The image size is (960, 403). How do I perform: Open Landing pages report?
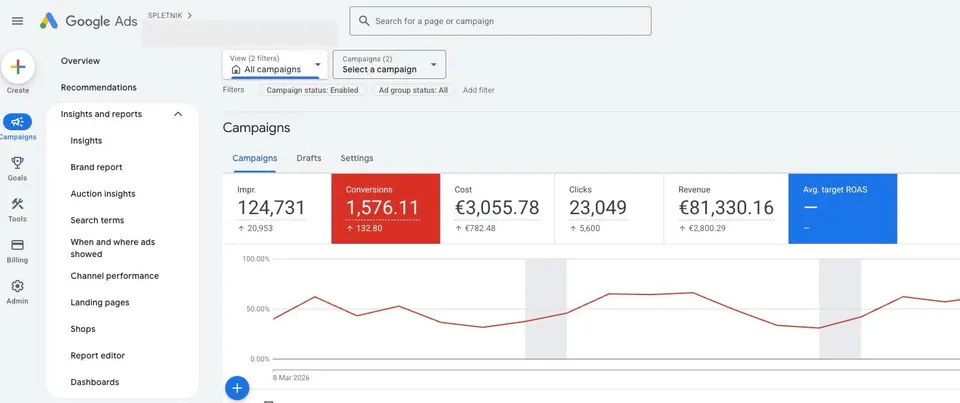pyautogui.click(x=100, y=303)
